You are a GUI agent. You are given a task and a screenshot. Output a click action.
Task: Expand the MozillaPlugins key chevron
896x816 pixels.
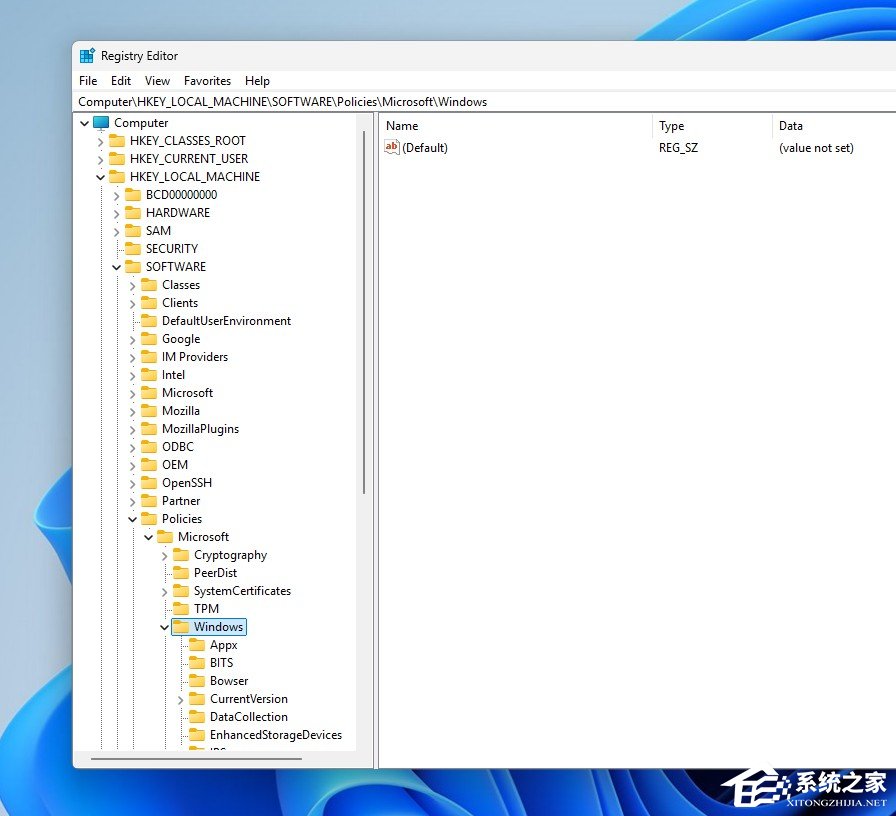pos(133,429)
